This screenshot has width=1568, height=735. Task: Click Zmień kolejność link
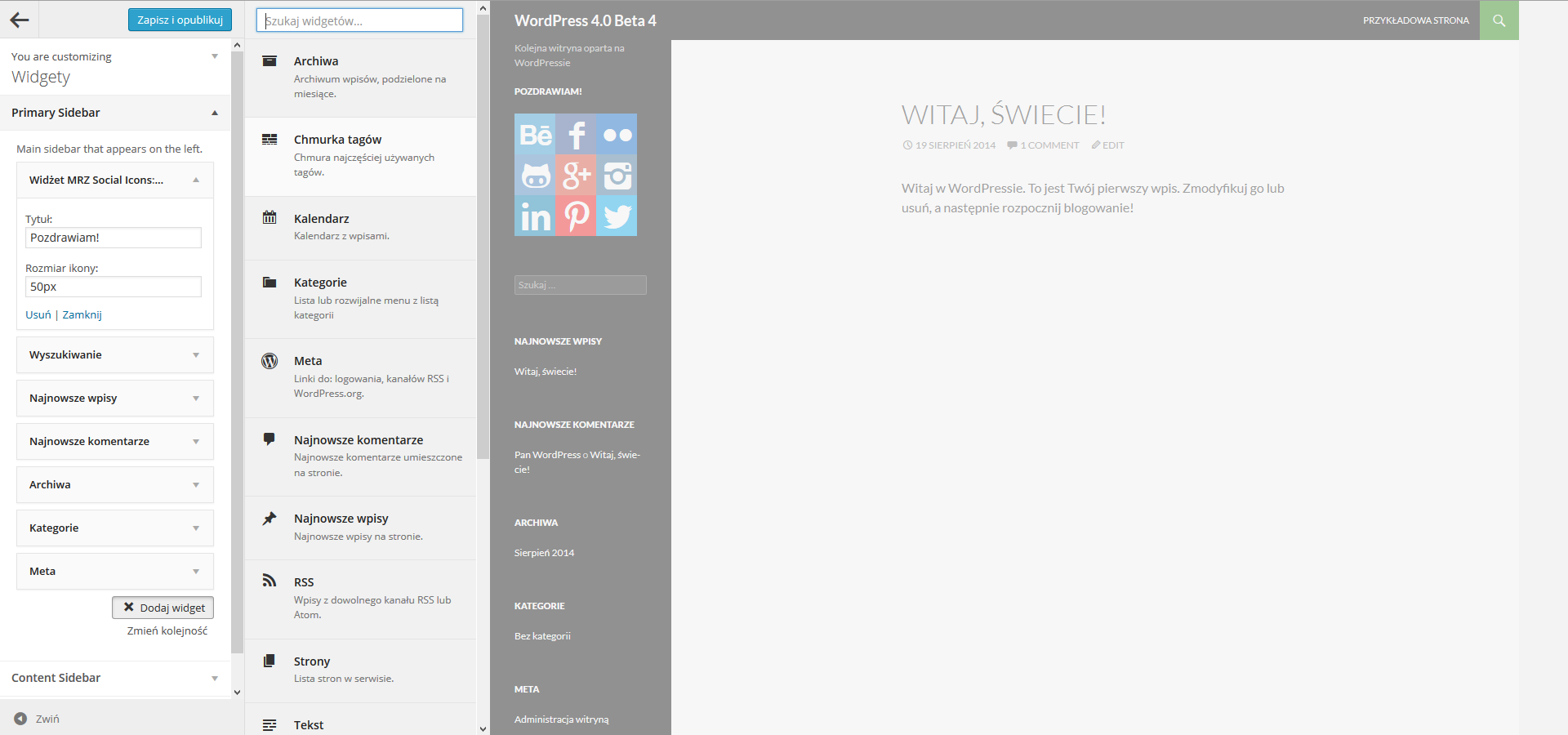tap(167, 631)
